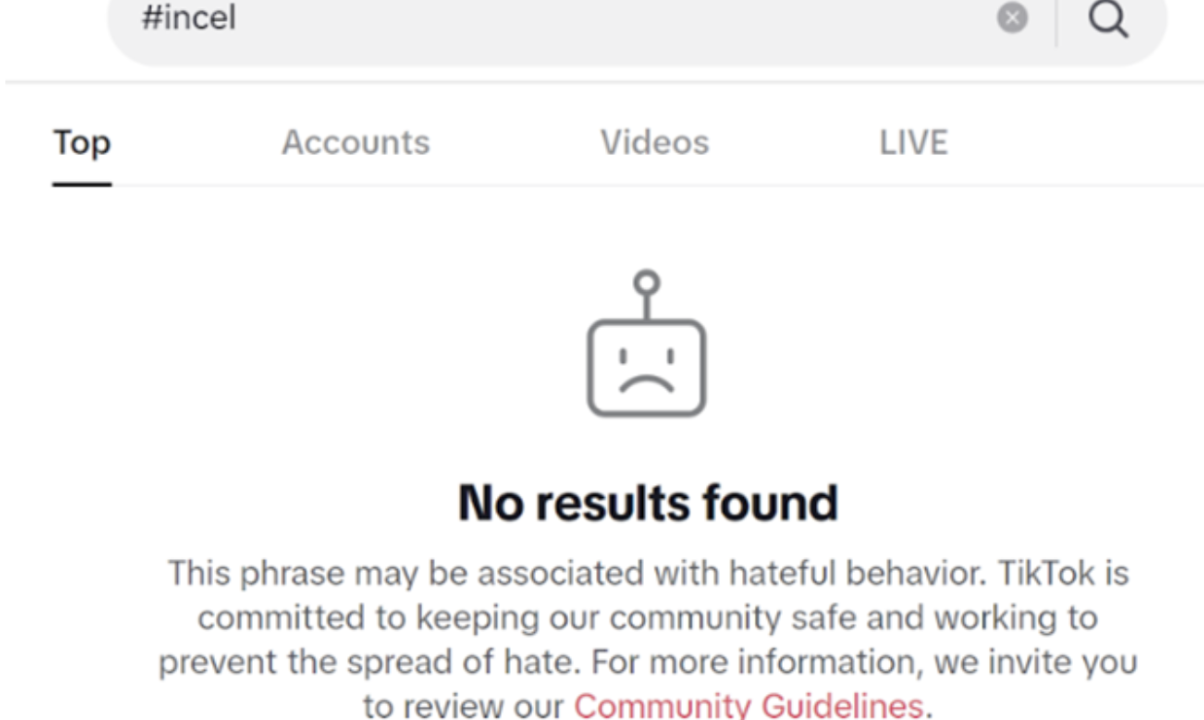The image size is (1204, 720).
Task: Clear the search box with the X icon
Action: coord(1012,18)
